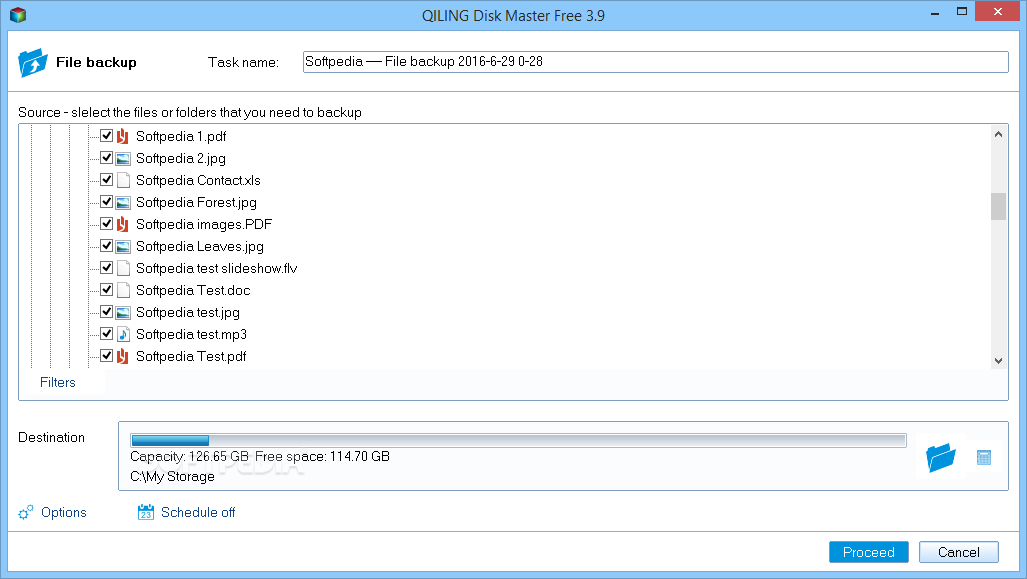Select the Softpedia 1.pdf file name
The width and height of the screenshot is (1027, 579).
point(181,136)
